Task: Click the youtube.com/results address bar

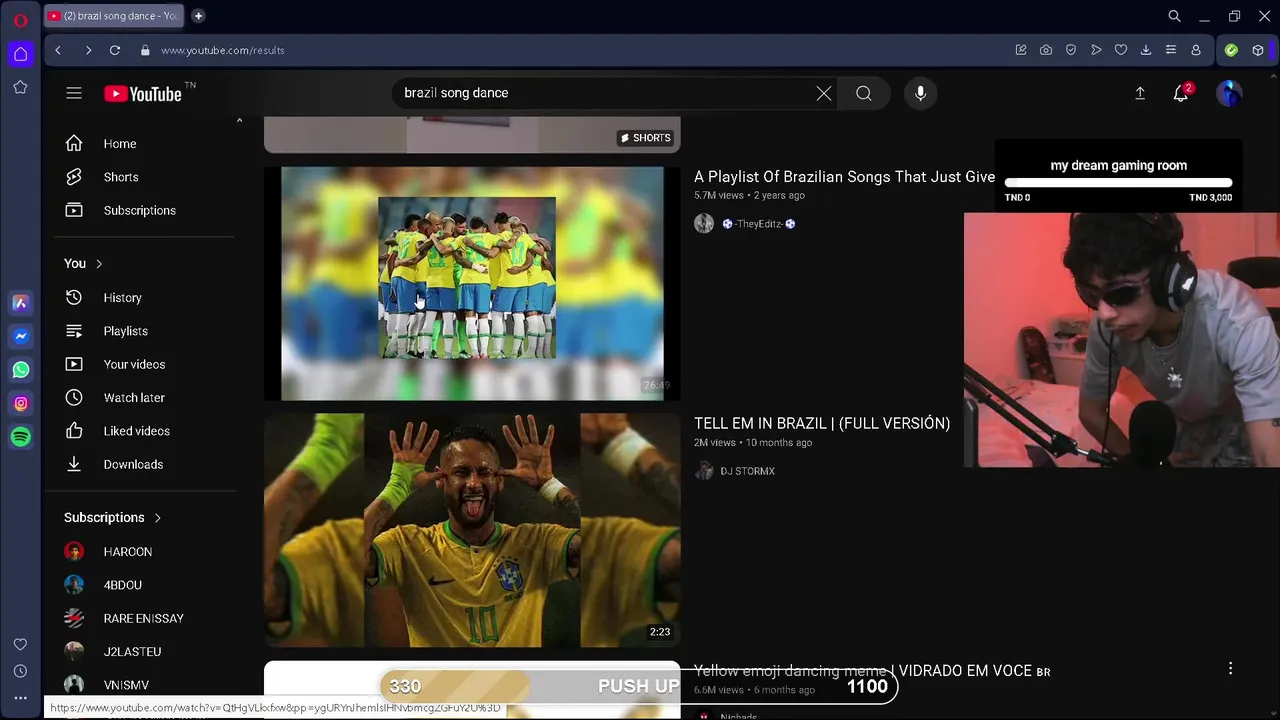Action: pos(223,50)
